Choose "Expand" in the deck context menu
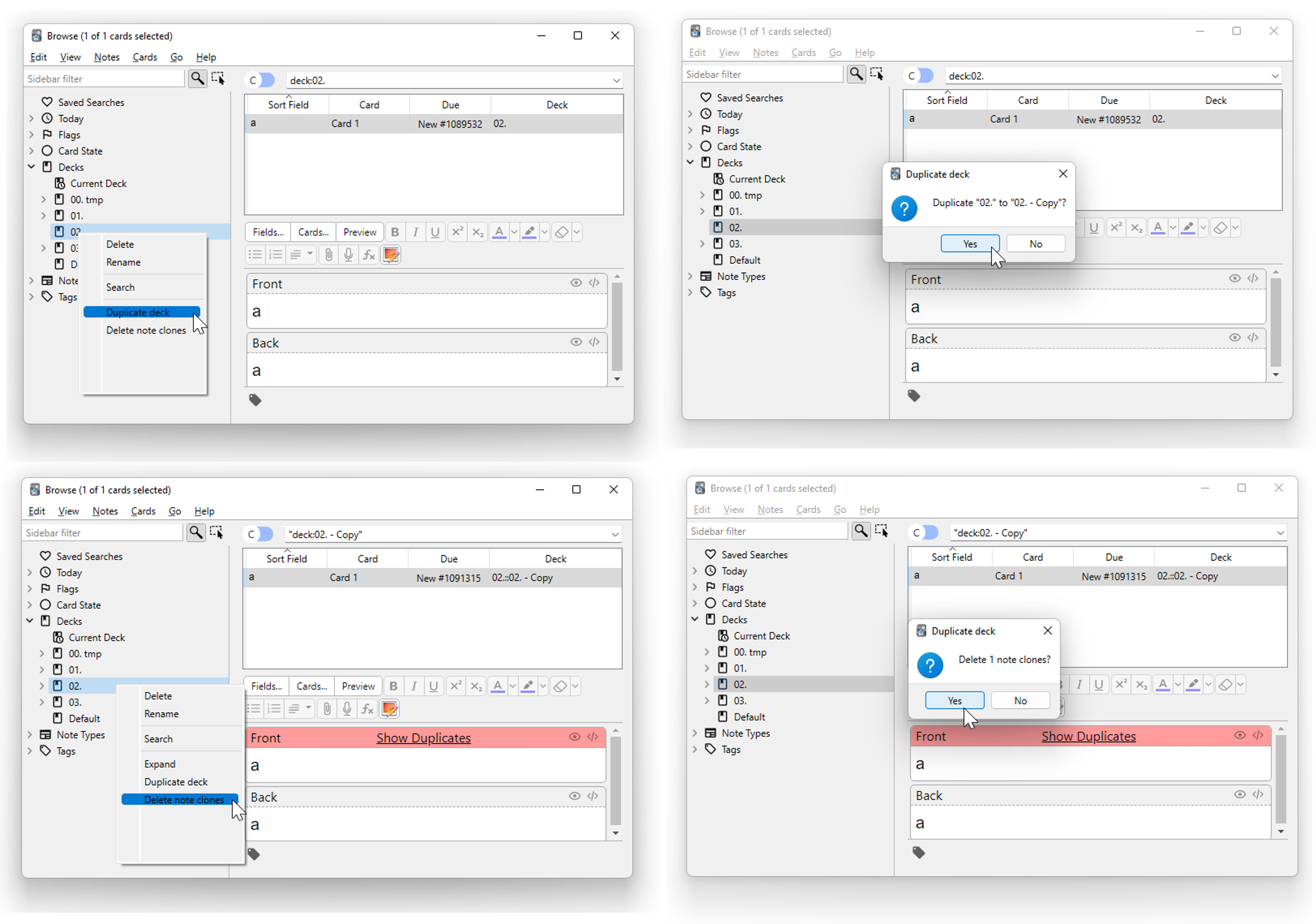1316x924 pixels. [160, 764]
